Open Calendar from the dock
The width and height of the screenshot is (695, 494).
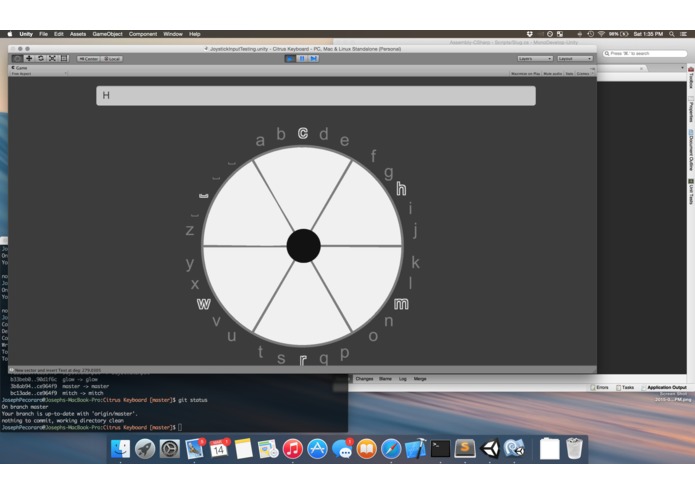pos(219,449)
